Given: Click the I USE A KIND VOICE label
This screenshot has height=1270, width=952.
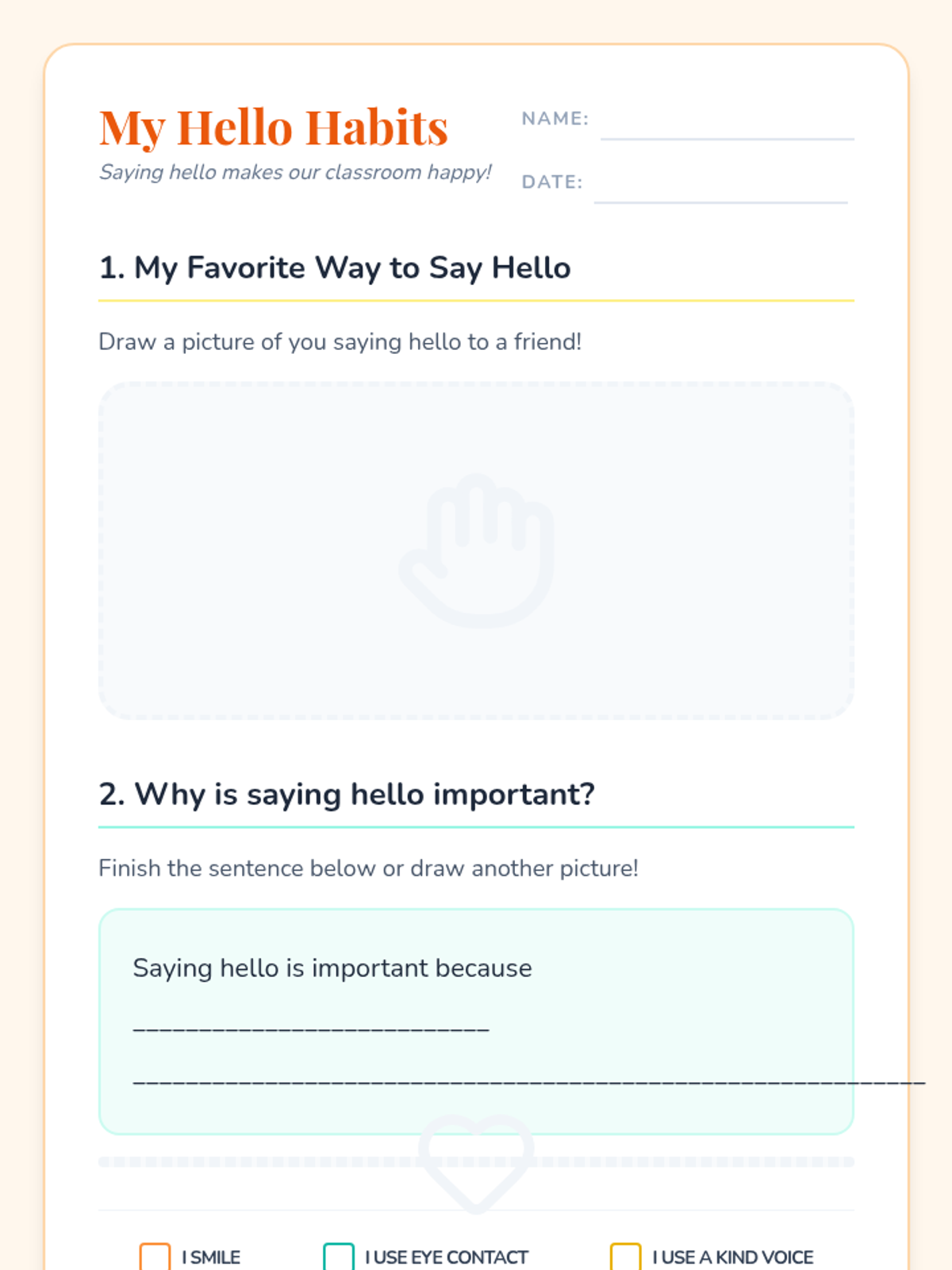Looking at the screenshot, I should pos(733,1257).
